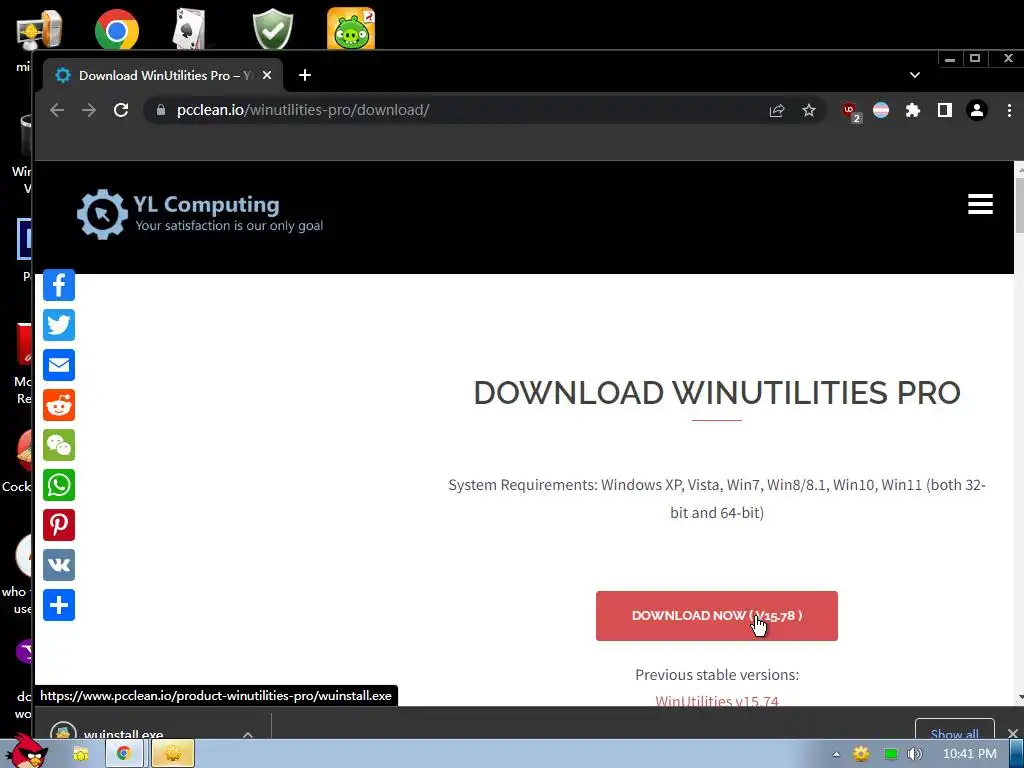The image size is (1024, 768).
Task: Click the YL Computing gear logo
Action: (x=103, y=214)
